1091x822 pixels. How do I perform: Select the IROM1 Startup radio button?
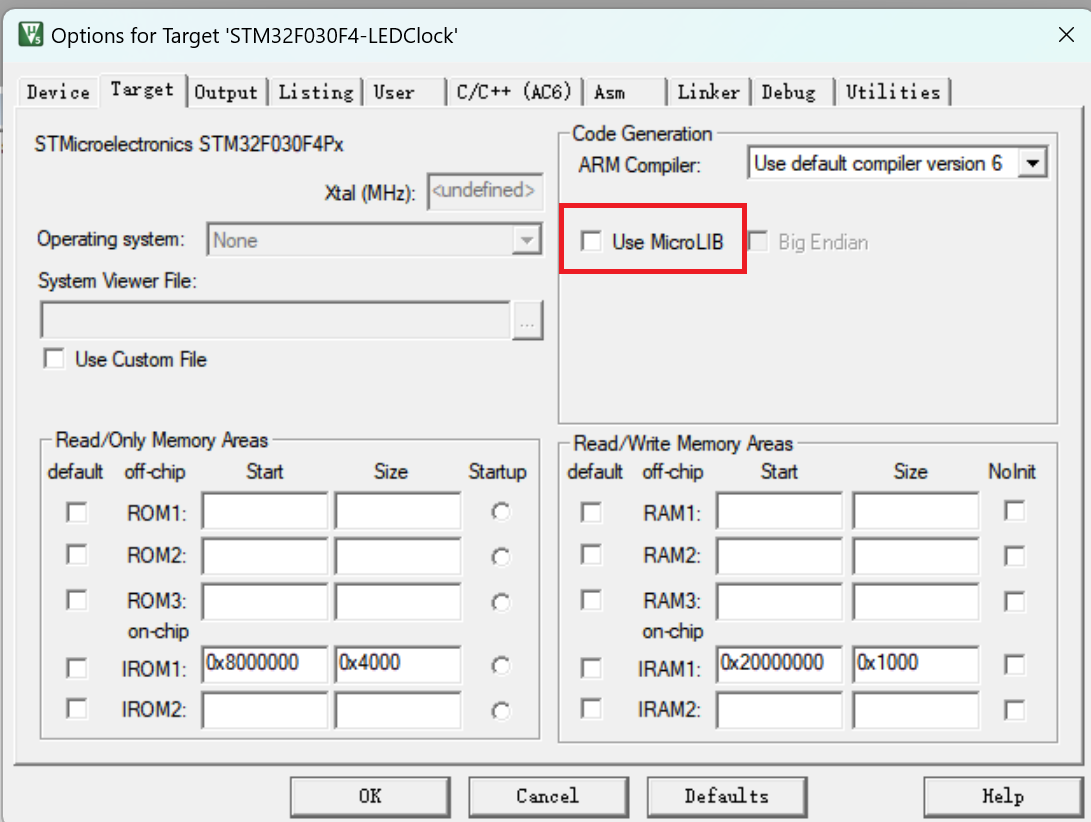[x=501, y=665]
